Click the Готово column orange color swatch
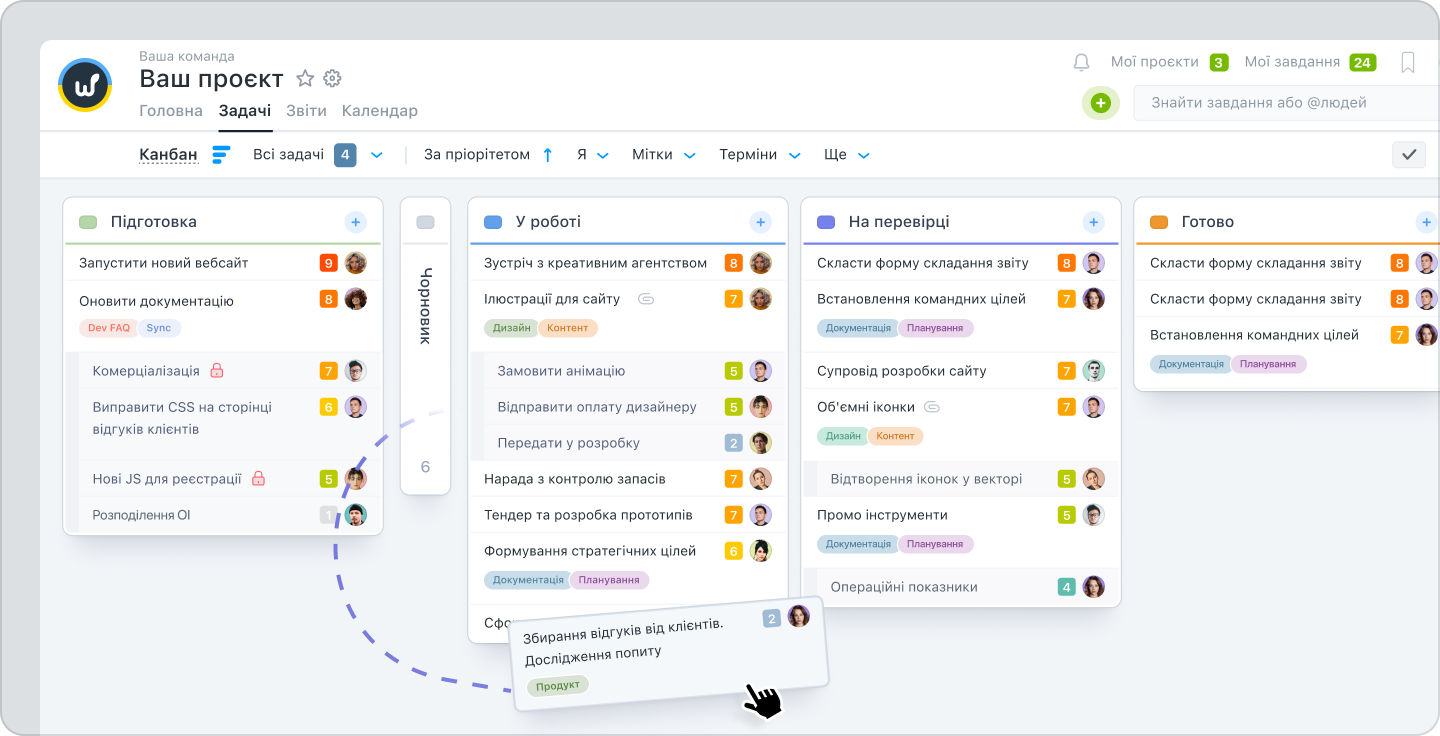1440x736 pixels. click(1159, 222)
